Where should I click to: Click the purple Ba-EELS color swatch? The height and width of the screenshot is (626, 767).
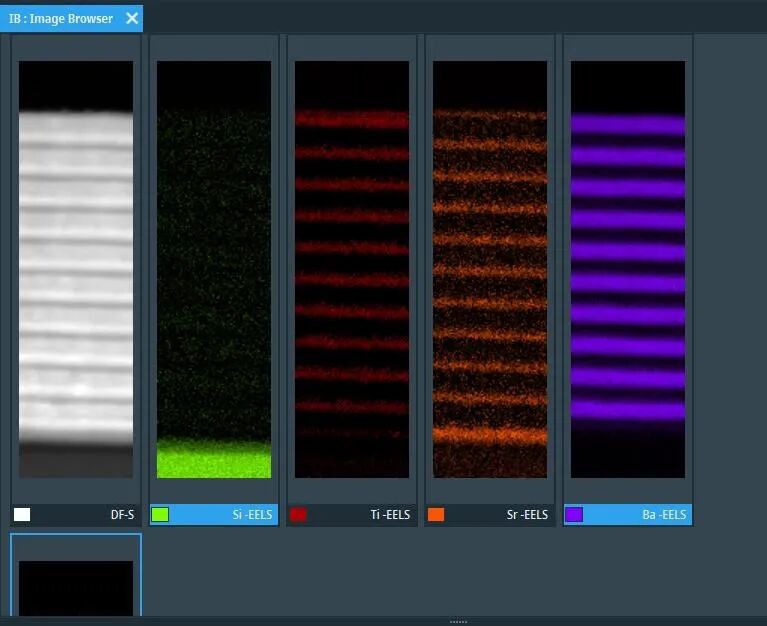point(574,515)
